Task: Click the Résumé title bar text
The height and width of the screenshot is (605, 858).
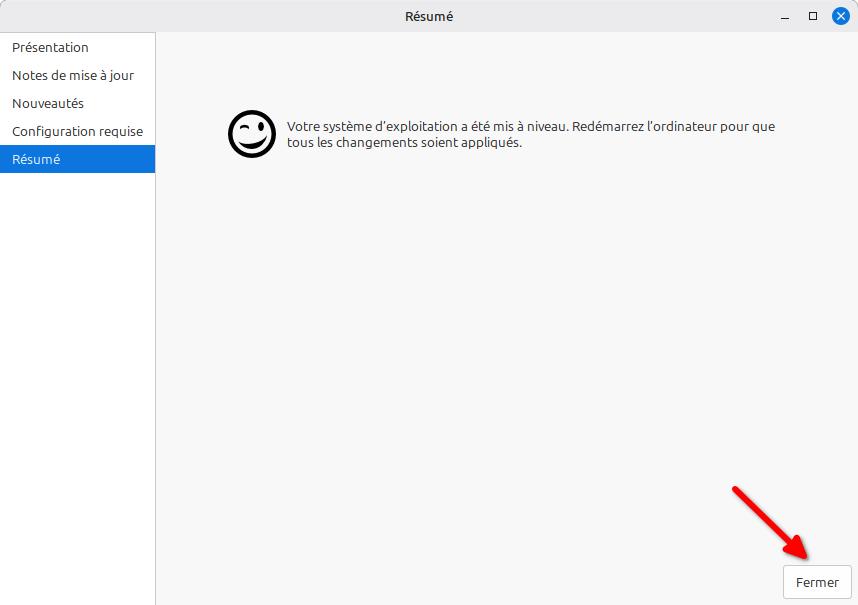Action: click(x=428, y=16)
